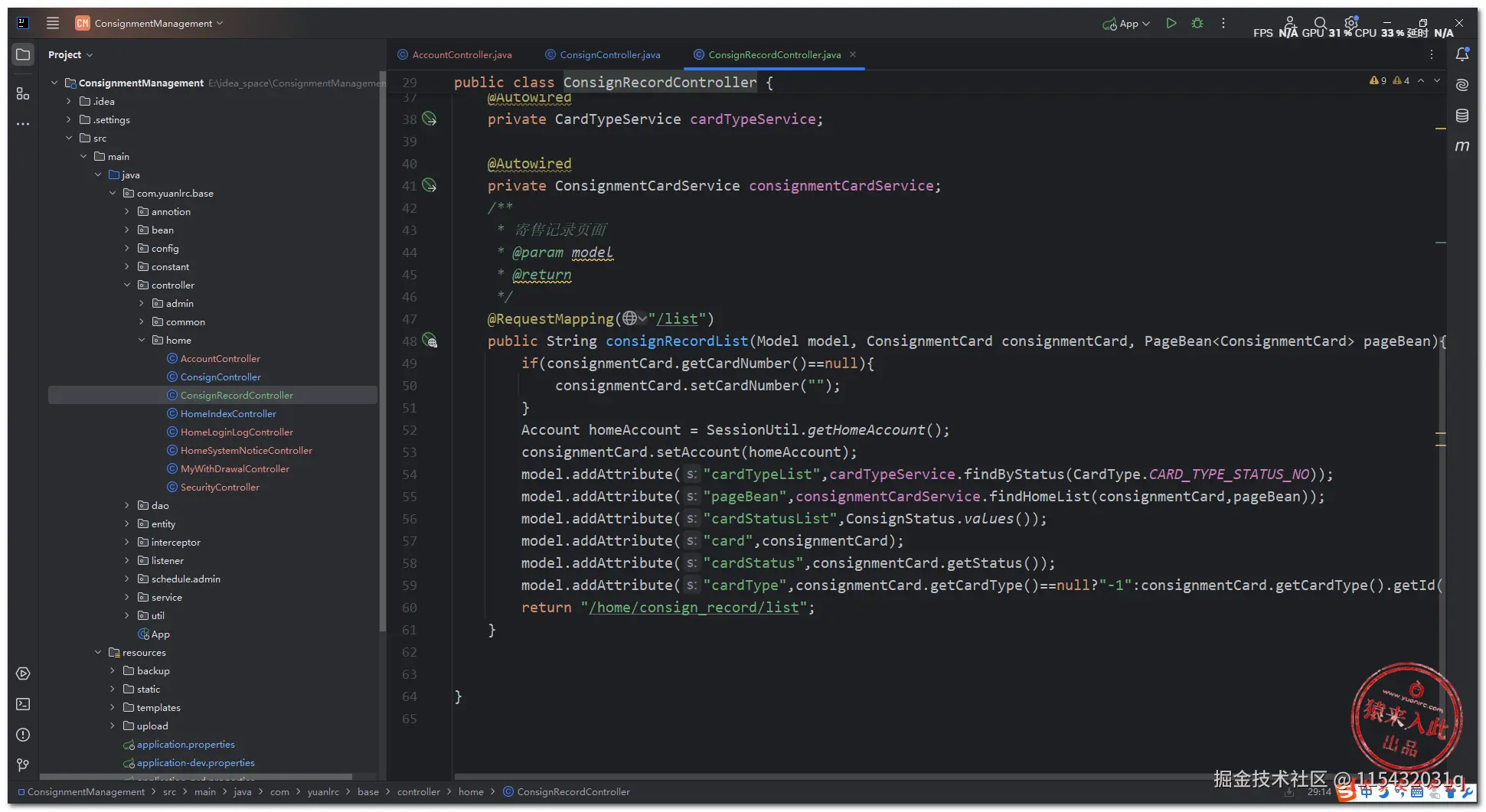This screenshot has height=812, width=1486.
Task: Select application.properties file
Action: [186, 744]
